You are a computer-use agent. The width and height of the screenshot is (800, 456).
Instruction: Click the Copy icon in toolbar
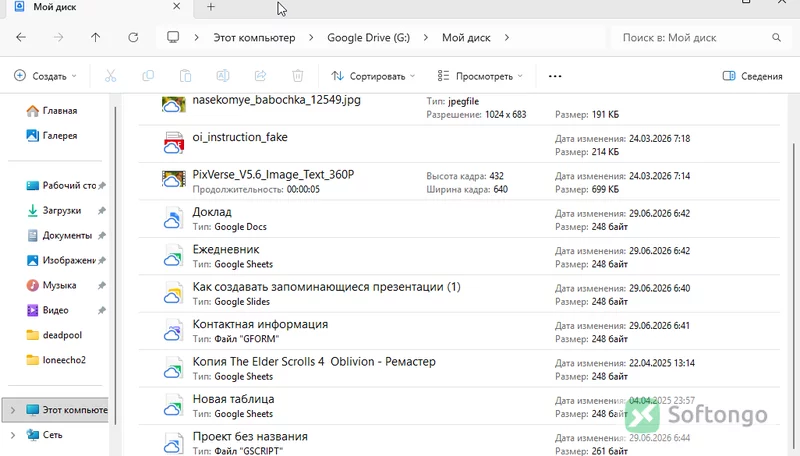[x=148, y=76]
